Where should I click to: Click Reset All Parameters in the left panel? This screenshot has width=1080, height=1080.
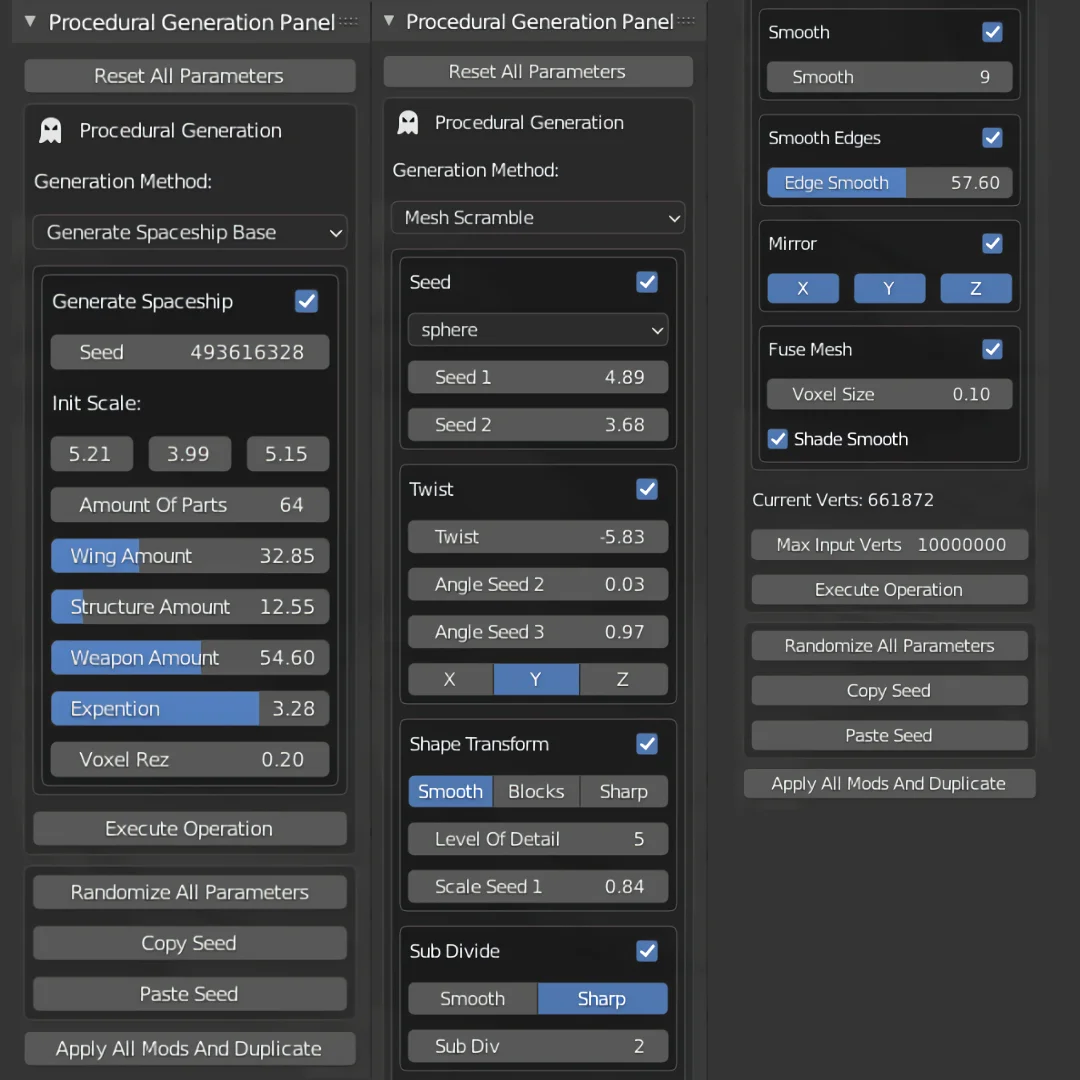pos(189,75)
